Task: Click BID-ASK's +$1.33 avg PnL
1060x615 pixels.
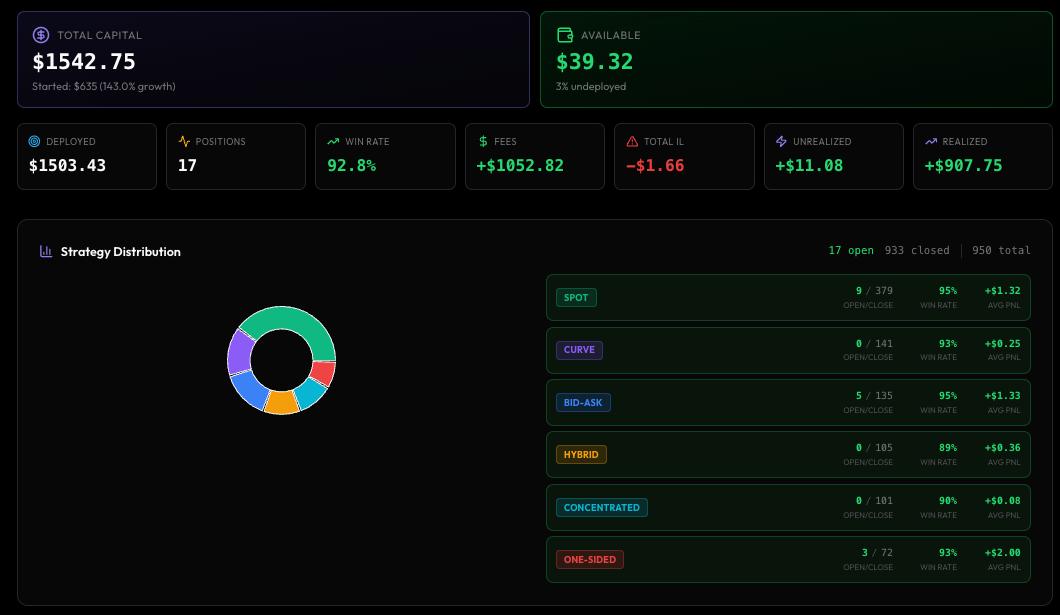Action: click(1003, 395)
